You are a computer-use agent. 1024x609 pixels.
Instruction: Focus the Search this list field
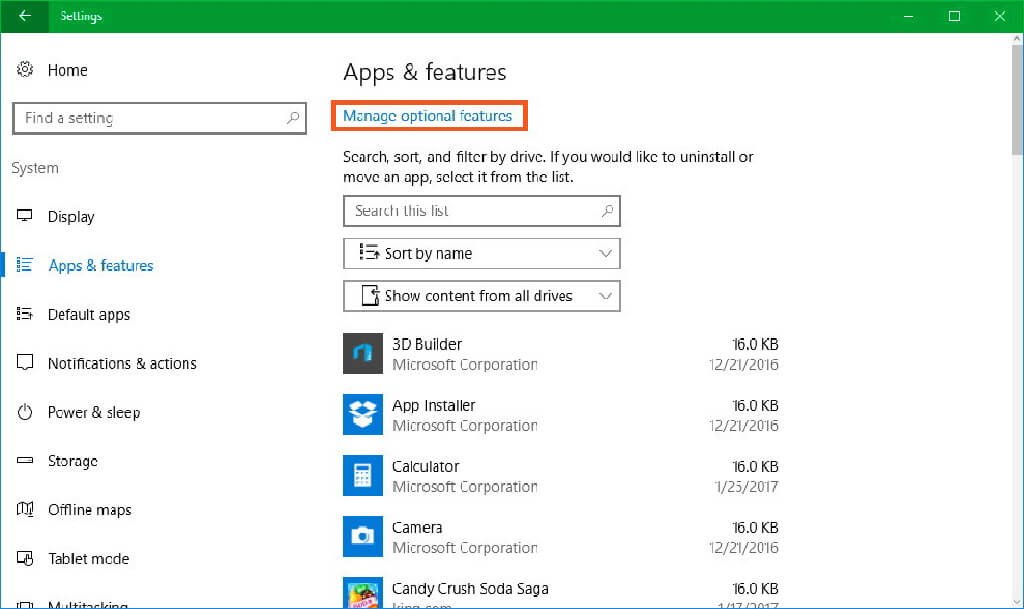(x=470, y=211)
